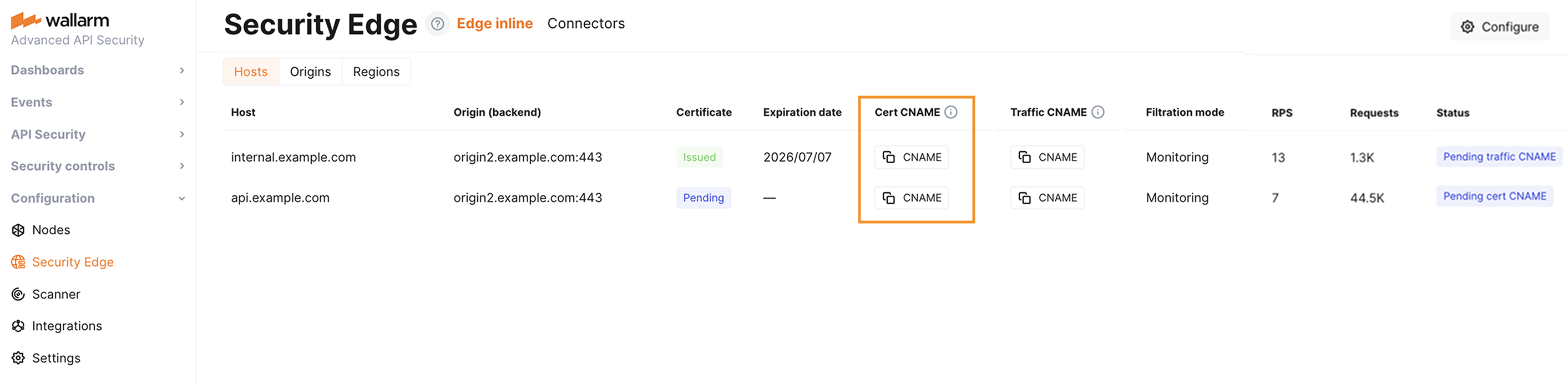Click the Configure gear icon
Image resolution: width=1568 pixels, height=383 pixels.
click(x=1468, y=27)
